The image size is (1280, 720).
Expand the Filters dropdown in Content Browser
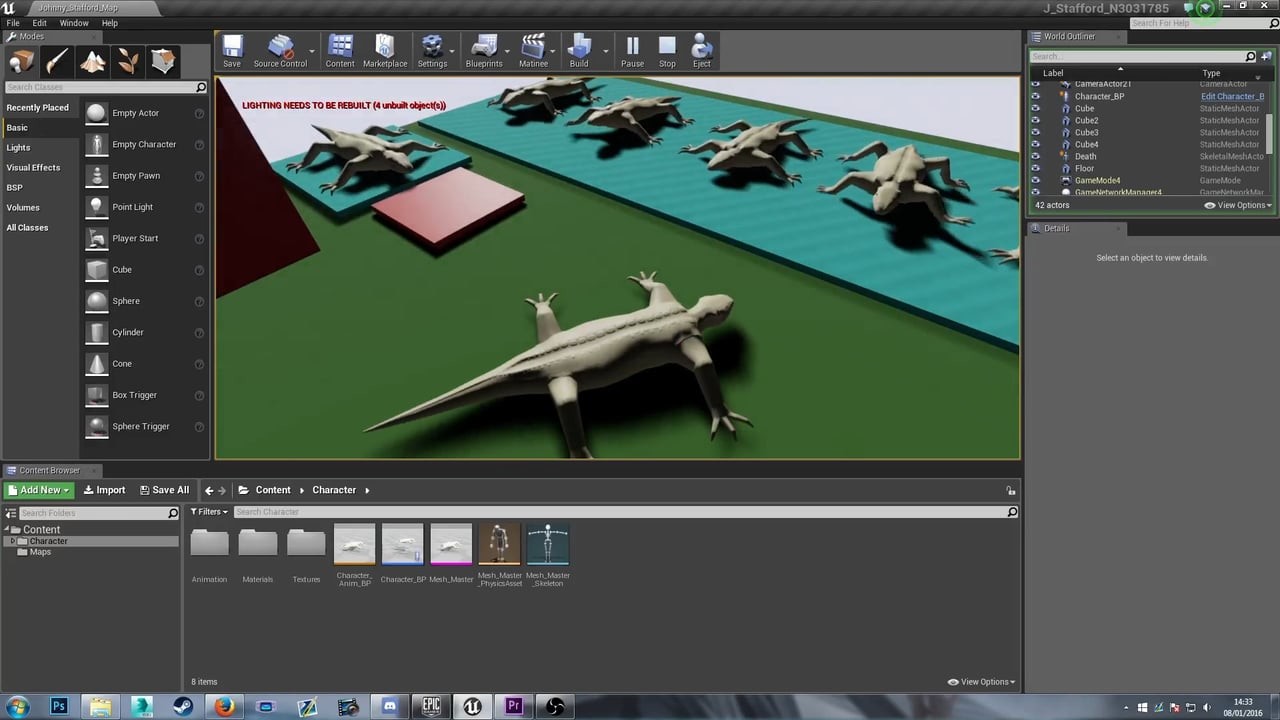(x=209, y=511)
